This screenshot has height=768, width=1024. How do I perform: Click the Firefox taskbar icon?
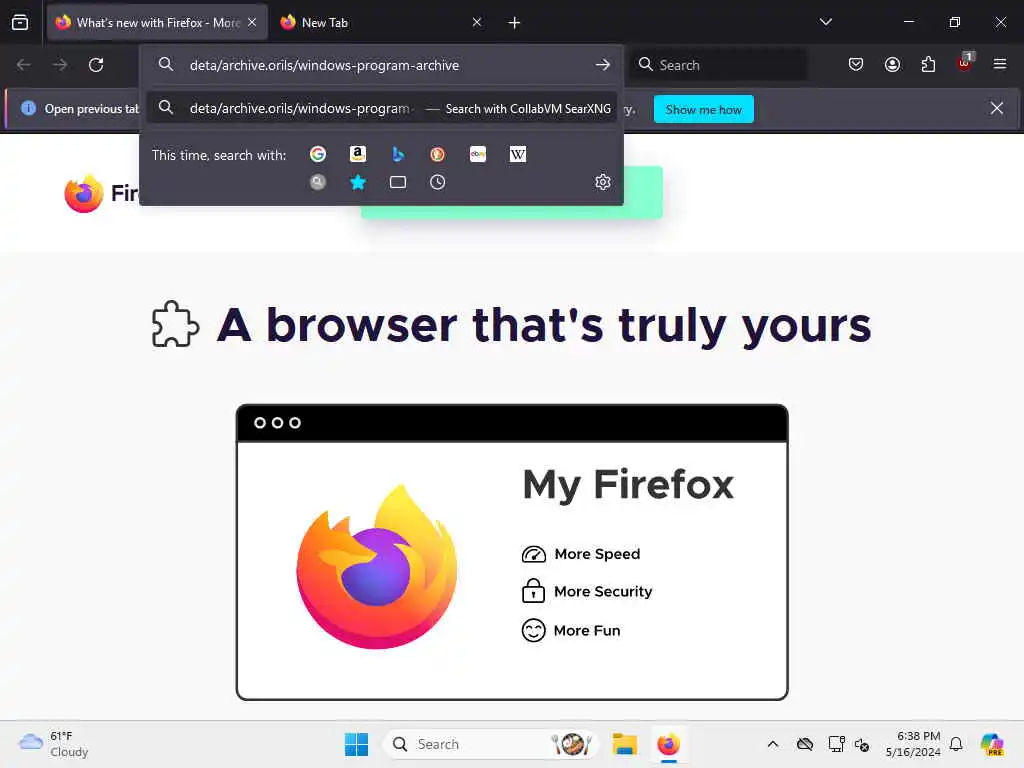[x=668, y=744]
